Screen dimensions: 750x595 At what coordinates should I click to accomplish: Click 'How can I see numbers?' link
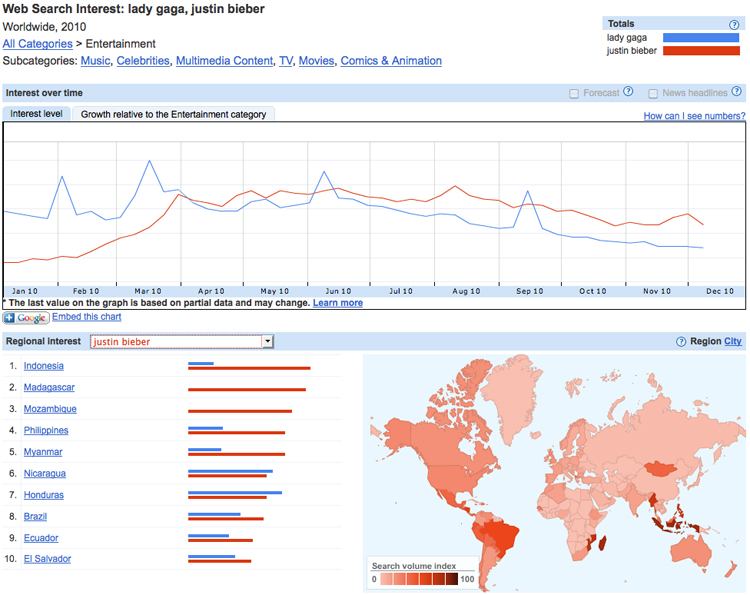tap(694, 116)
